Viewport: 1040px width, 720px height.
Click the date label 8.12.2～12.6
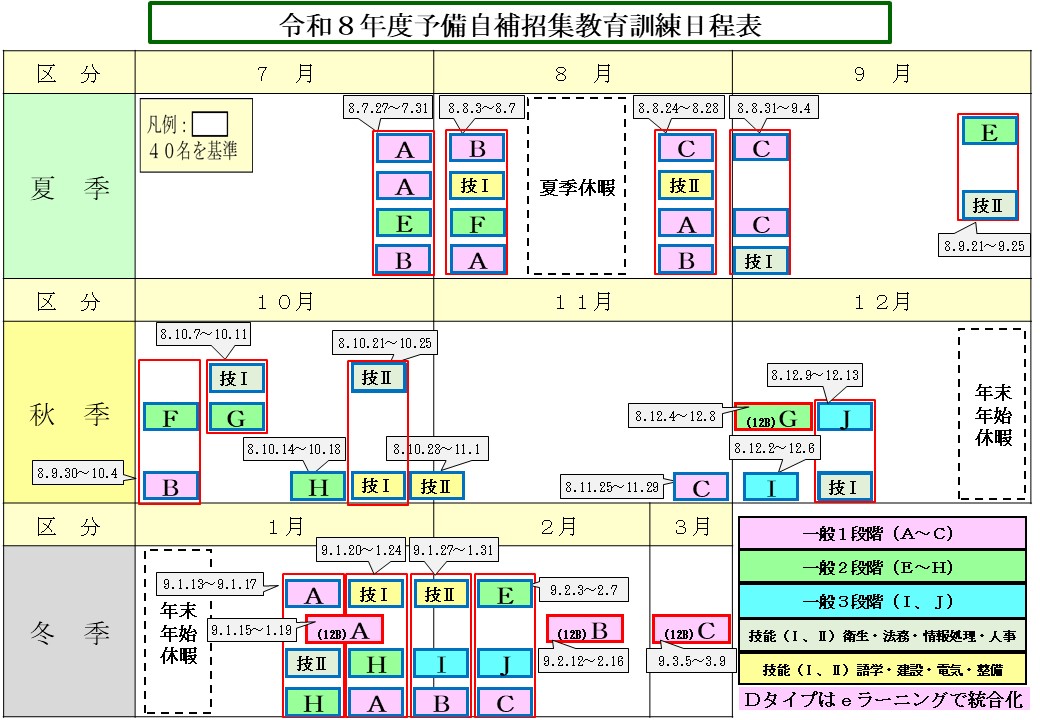click(774, 448)
